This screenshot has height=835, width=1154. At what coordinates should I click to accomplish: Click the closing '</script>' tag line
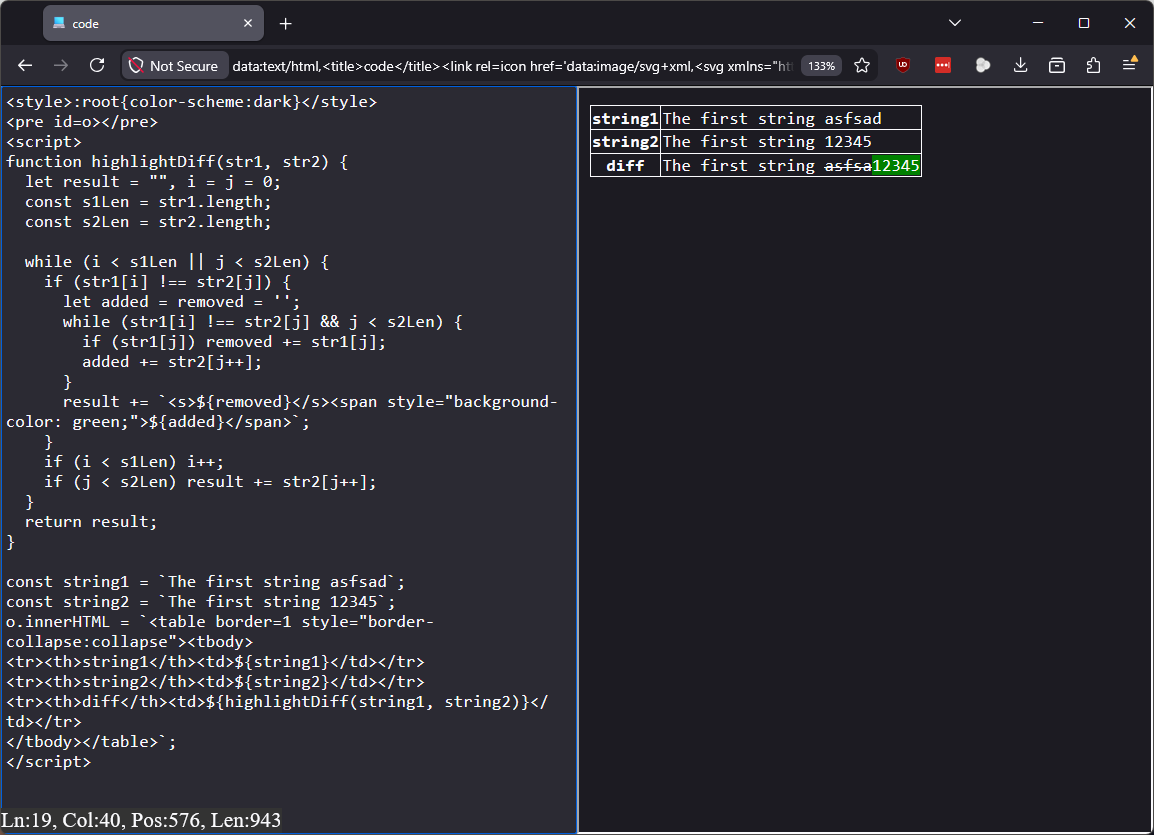pyautogui.click(x=49, y=762)
